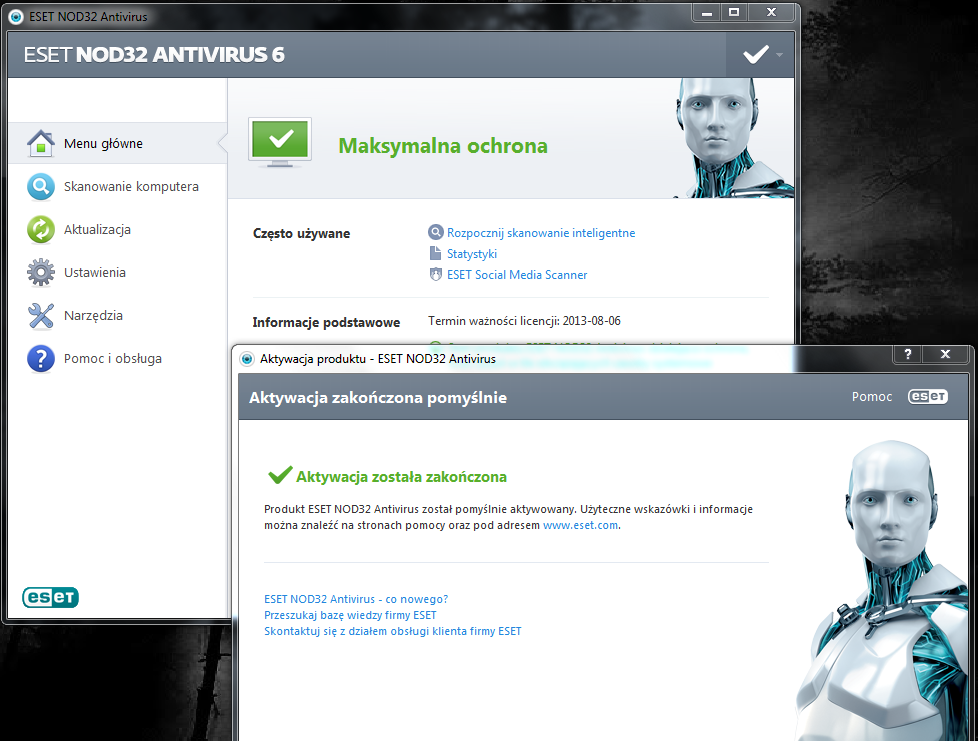Close the Aktywacja produktu dialog
978x741 pixels.
coord(946,354)
